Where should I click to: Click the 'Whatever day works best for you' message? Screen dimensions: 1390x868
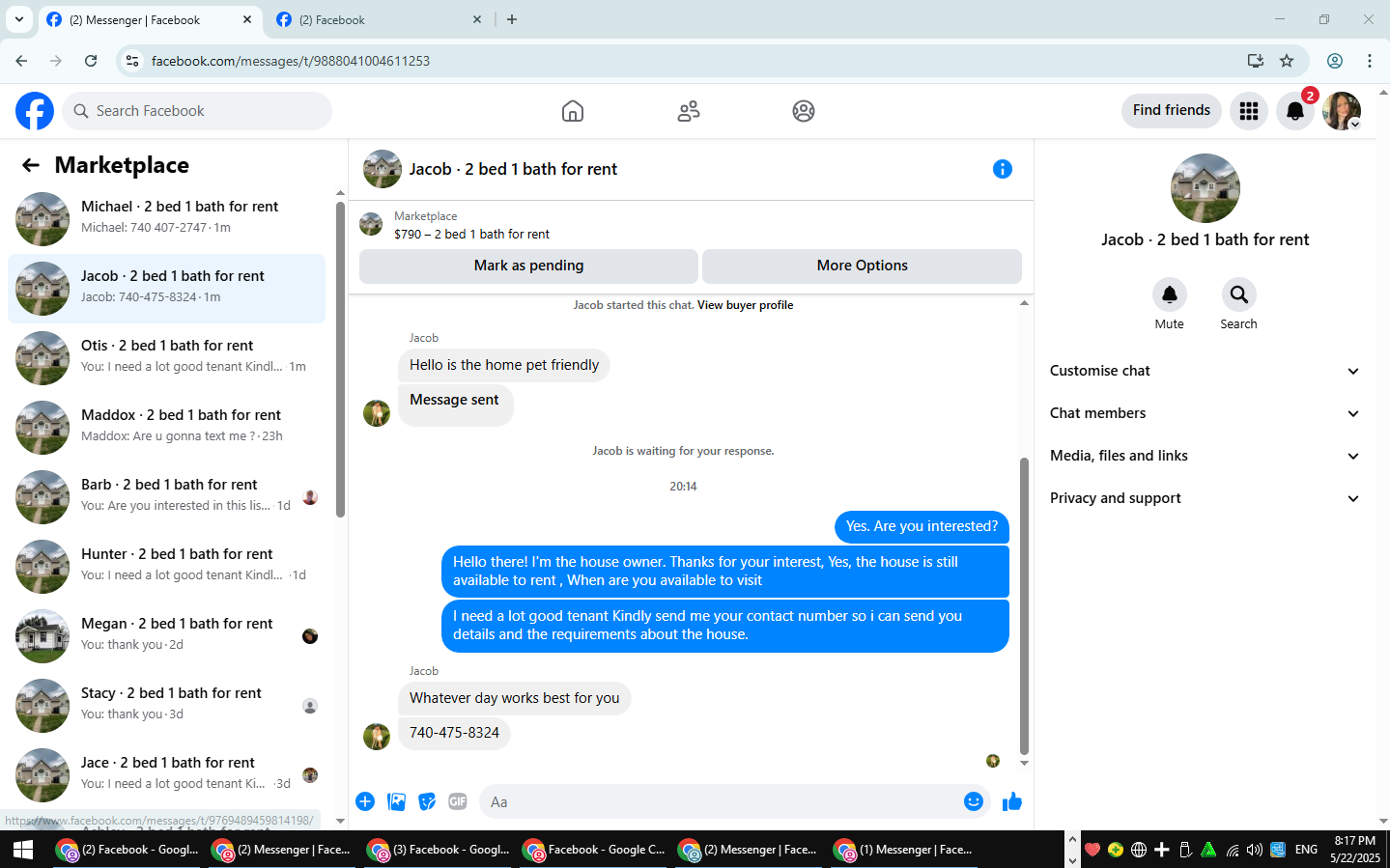tap(514, 698)
